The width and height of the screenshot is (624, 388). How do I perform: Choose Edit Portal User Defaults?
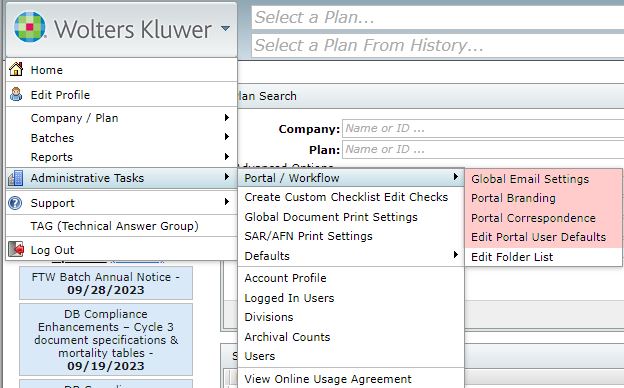[543, 237]
